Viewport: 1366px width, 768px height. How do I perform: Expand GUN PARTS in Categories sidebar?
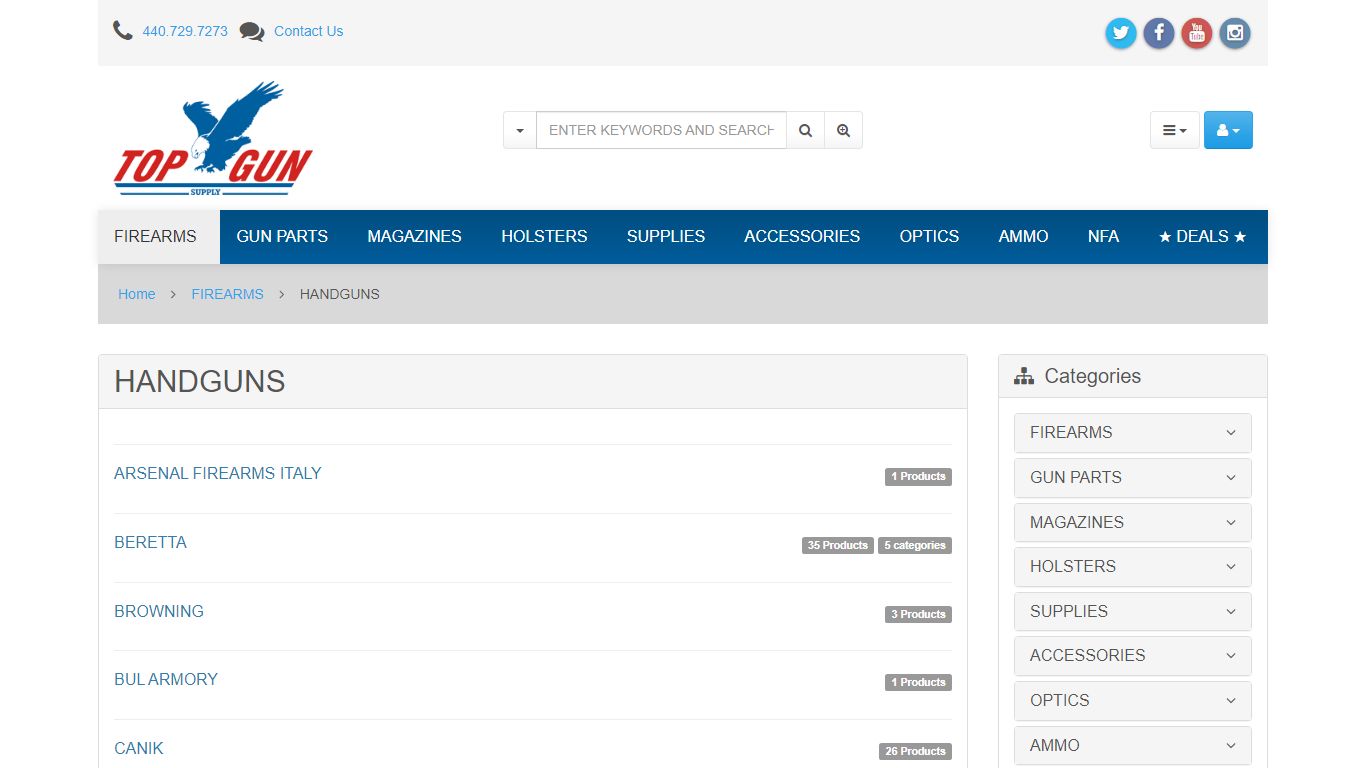pos(1133,478)
